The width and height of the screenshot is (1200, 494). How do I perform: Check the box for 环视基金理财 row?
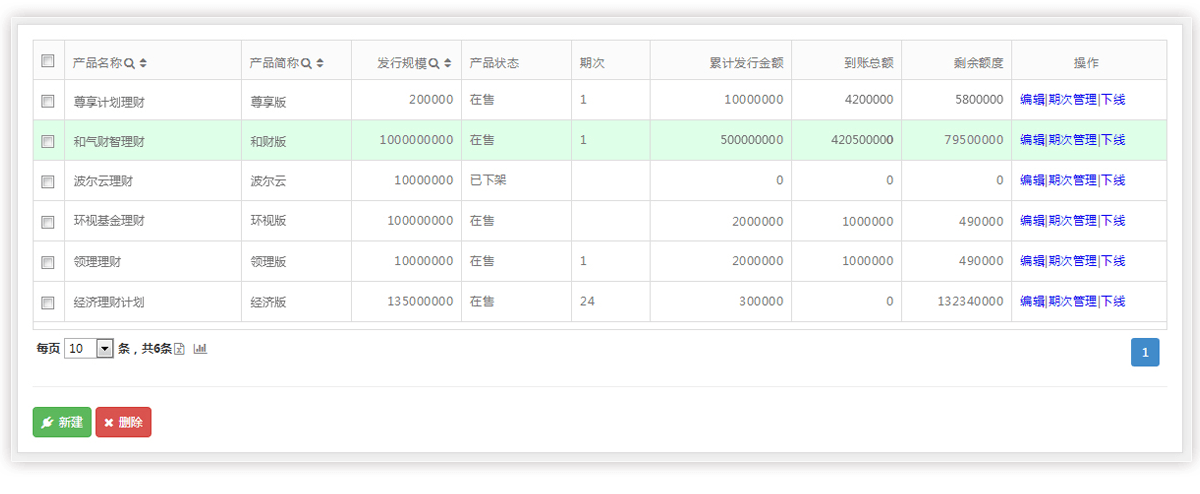[47, 222]
